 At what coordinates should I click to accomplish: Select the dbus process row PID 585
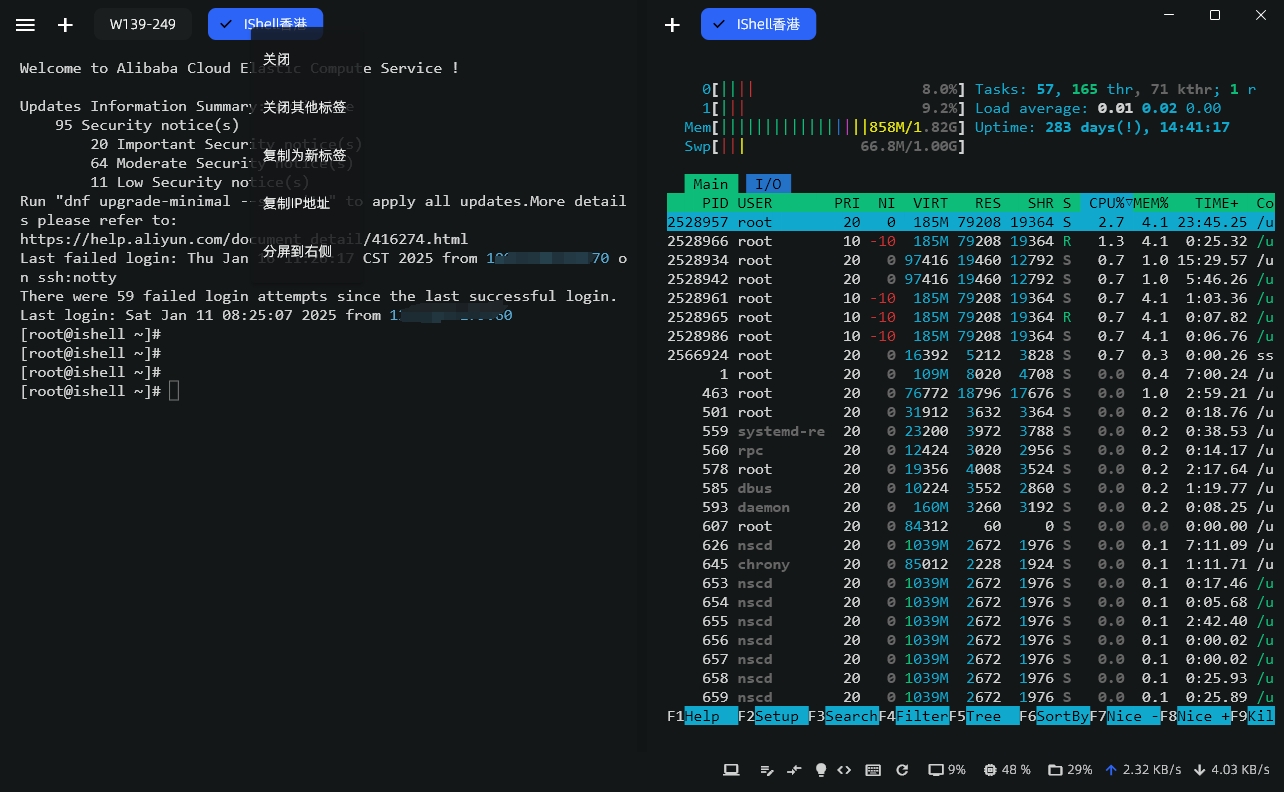click(x=971, y=488)
